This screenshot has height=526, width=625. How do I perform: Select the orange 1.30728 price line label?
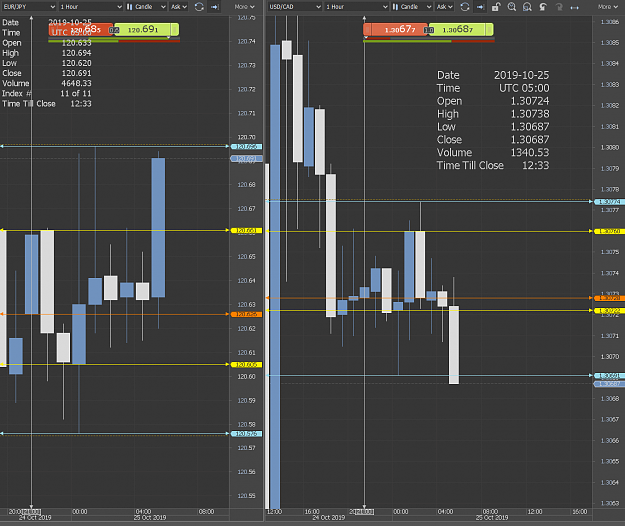point(609,298)
